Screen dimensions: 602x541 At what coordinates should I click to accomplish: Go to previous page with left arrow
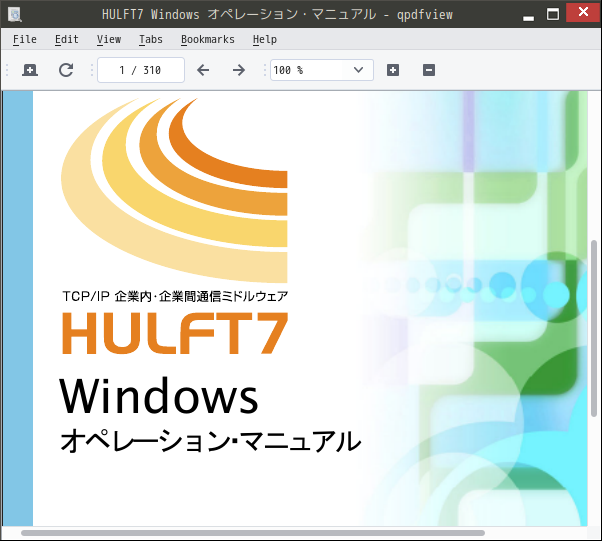pos(203,70)
